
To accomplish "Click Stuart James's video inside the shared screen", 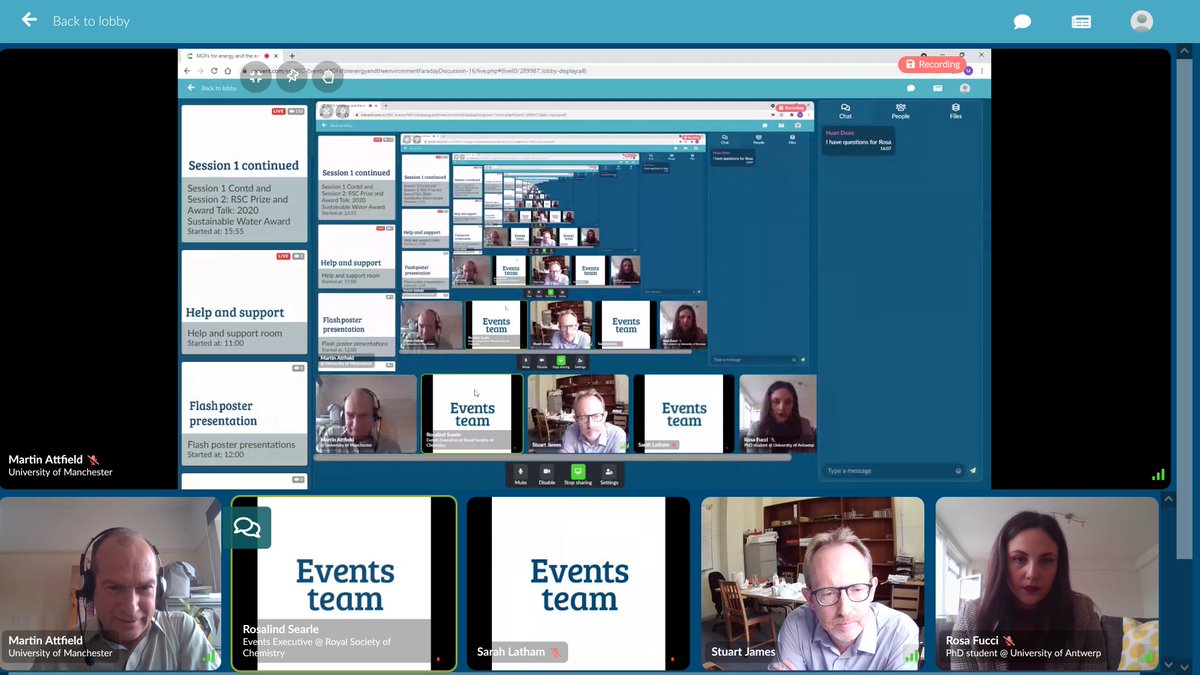I will [x=578, y=414].
